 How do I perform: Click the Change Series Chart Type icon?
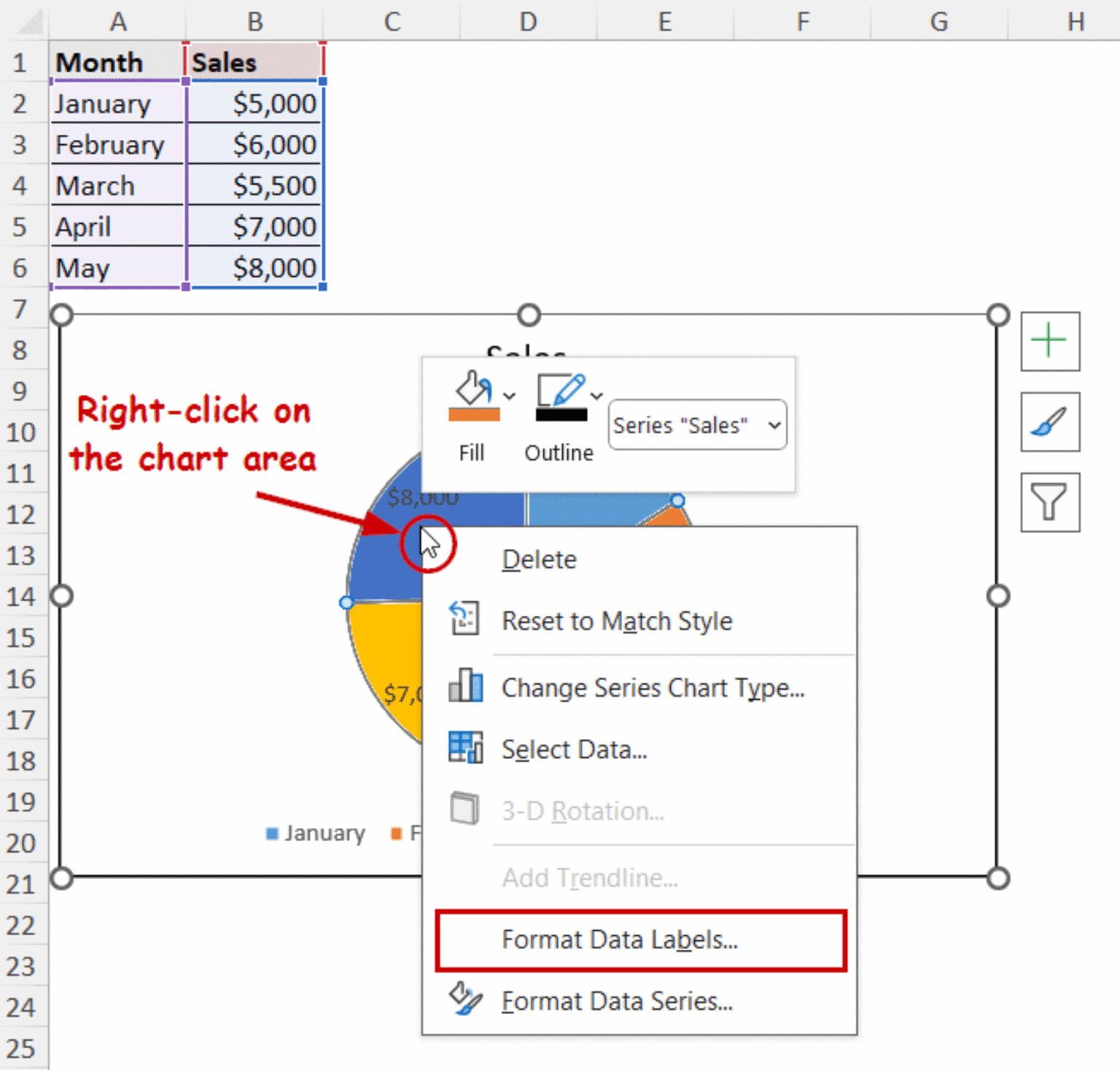465,686
